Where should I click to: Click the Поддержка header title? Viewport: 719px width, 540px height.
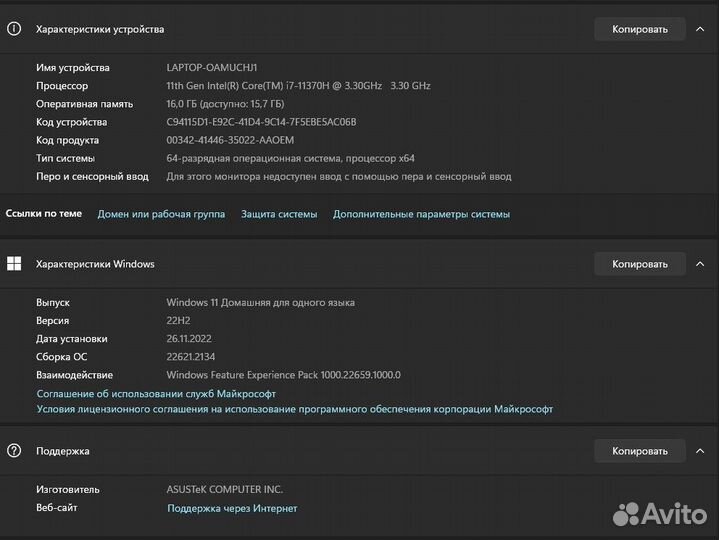coord(63,451)
